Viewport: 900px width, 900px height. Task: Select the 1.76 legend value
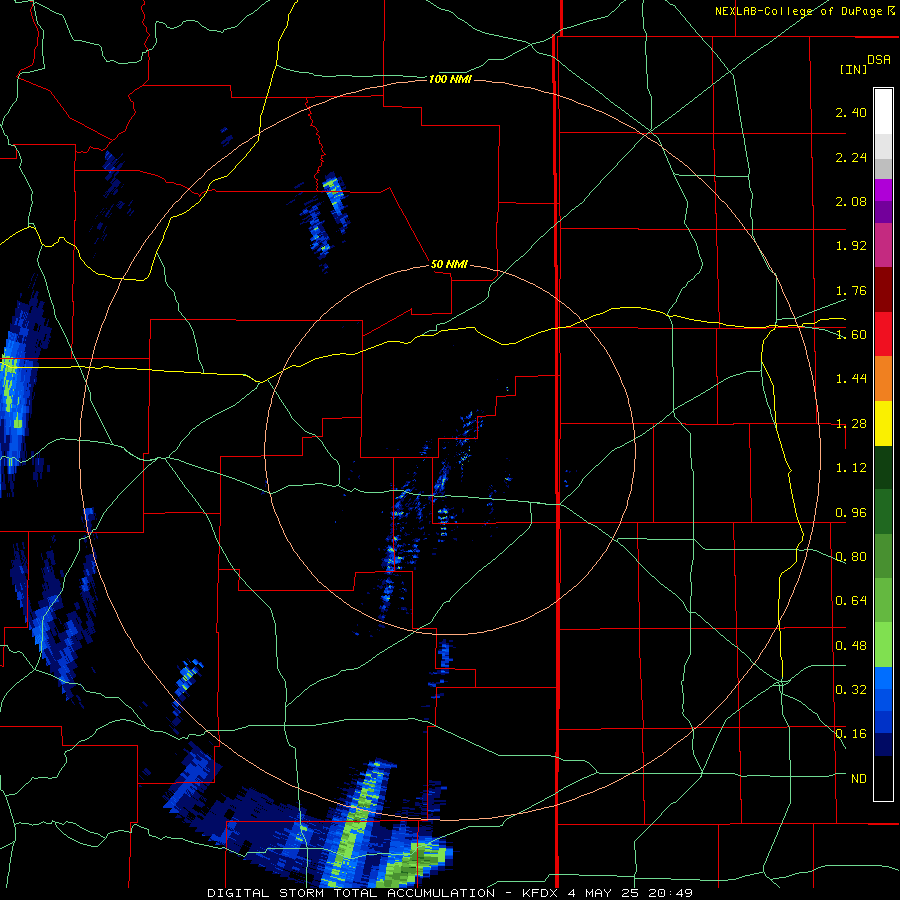pyautogui.click(x=851, y=290)
